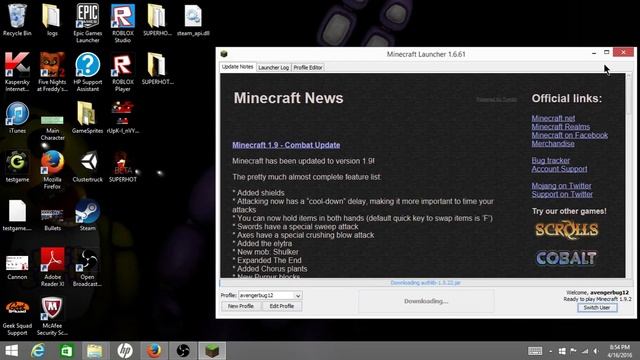Switch to Minecraft block icon in taskbar
Image resolution: width=640 pixels, height=360 pixels.
tap(212, 351)
